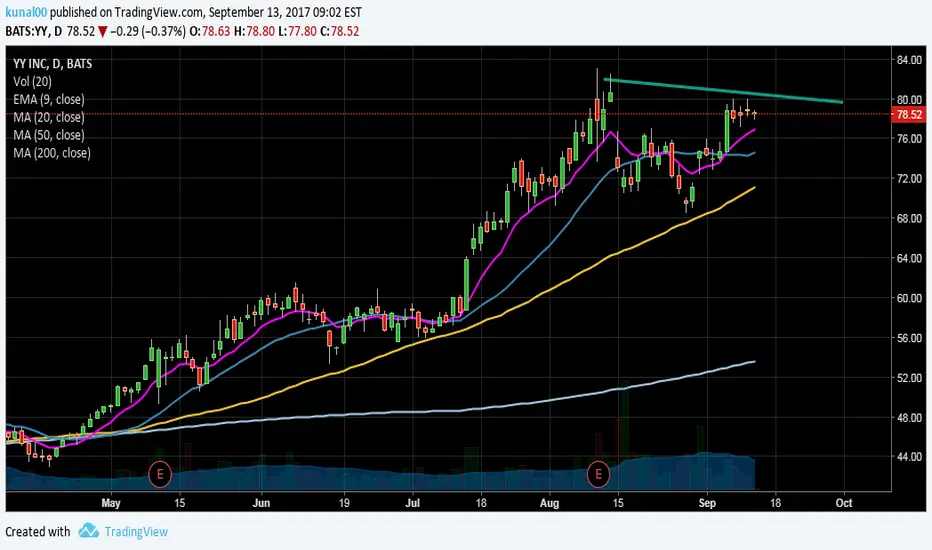
Task: Click the 52.00 price axis label
Action: (x=909, y=378)
